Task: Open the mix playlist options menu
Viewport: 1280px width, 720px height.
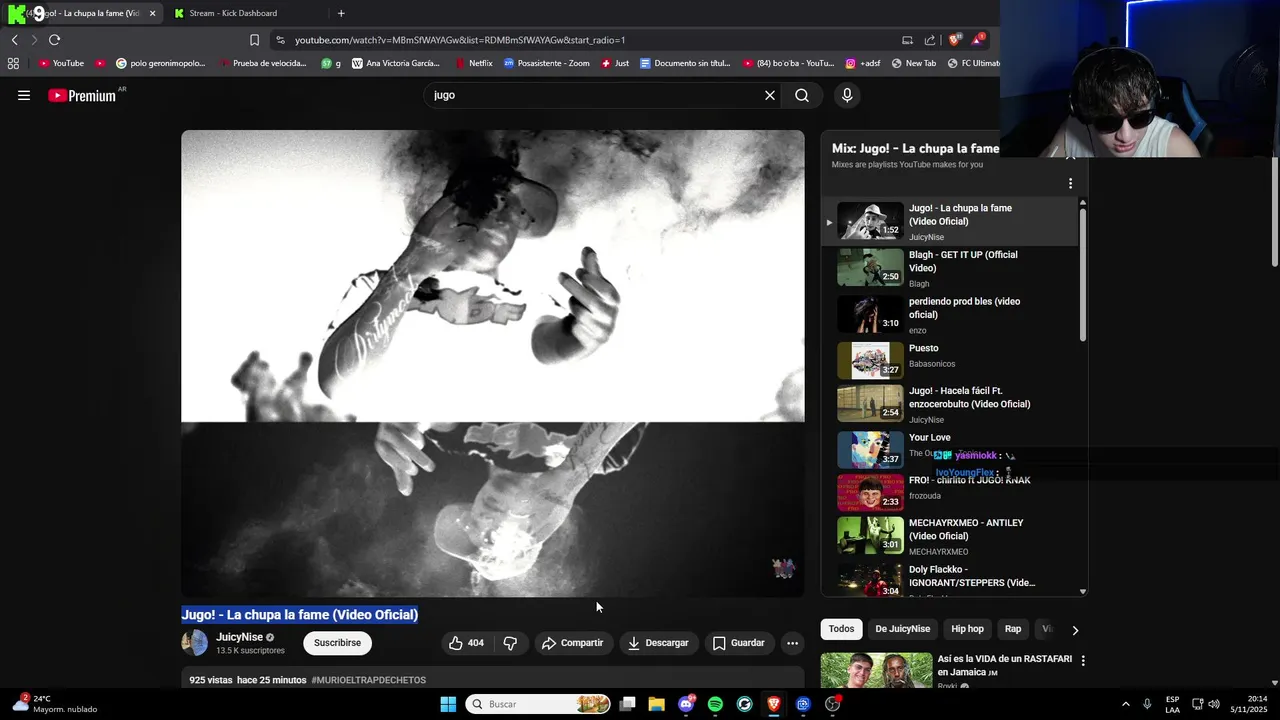Action: [1070, 184]
